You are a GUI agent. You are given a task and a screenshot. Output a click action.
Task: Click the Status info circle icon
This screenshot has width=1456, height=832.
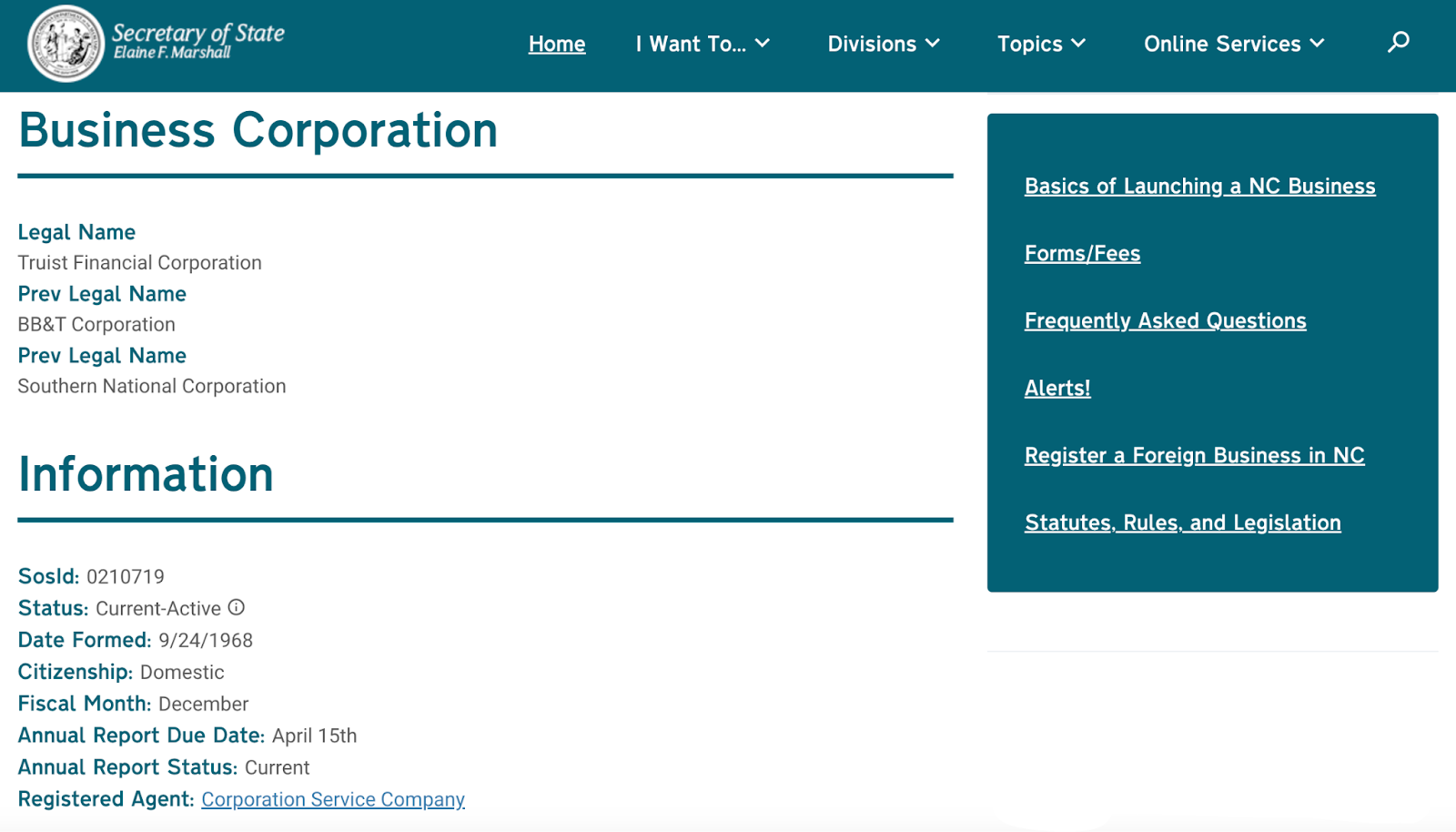237,607
